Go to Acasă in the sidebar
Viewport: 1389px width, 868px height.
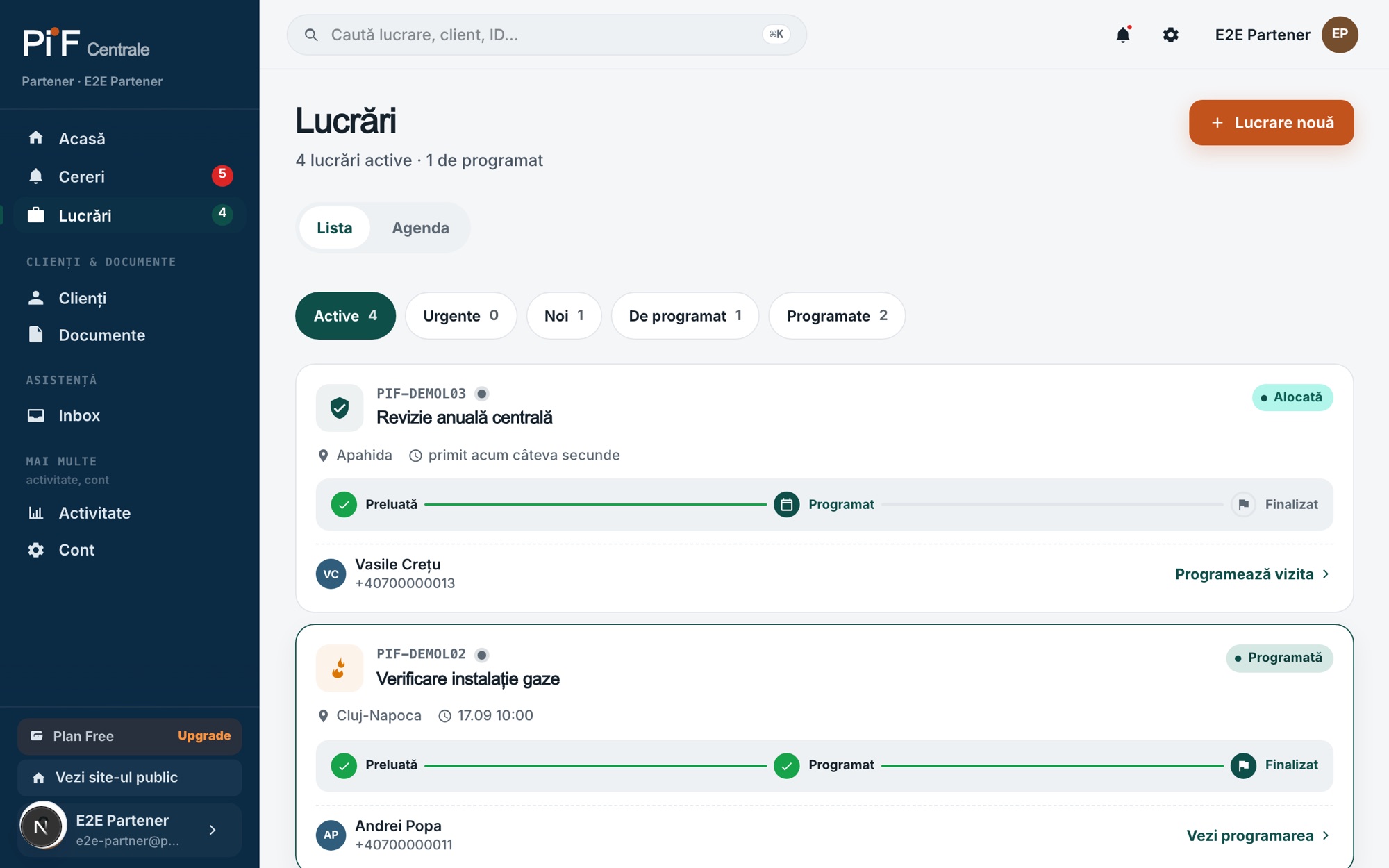pos(130,138)
